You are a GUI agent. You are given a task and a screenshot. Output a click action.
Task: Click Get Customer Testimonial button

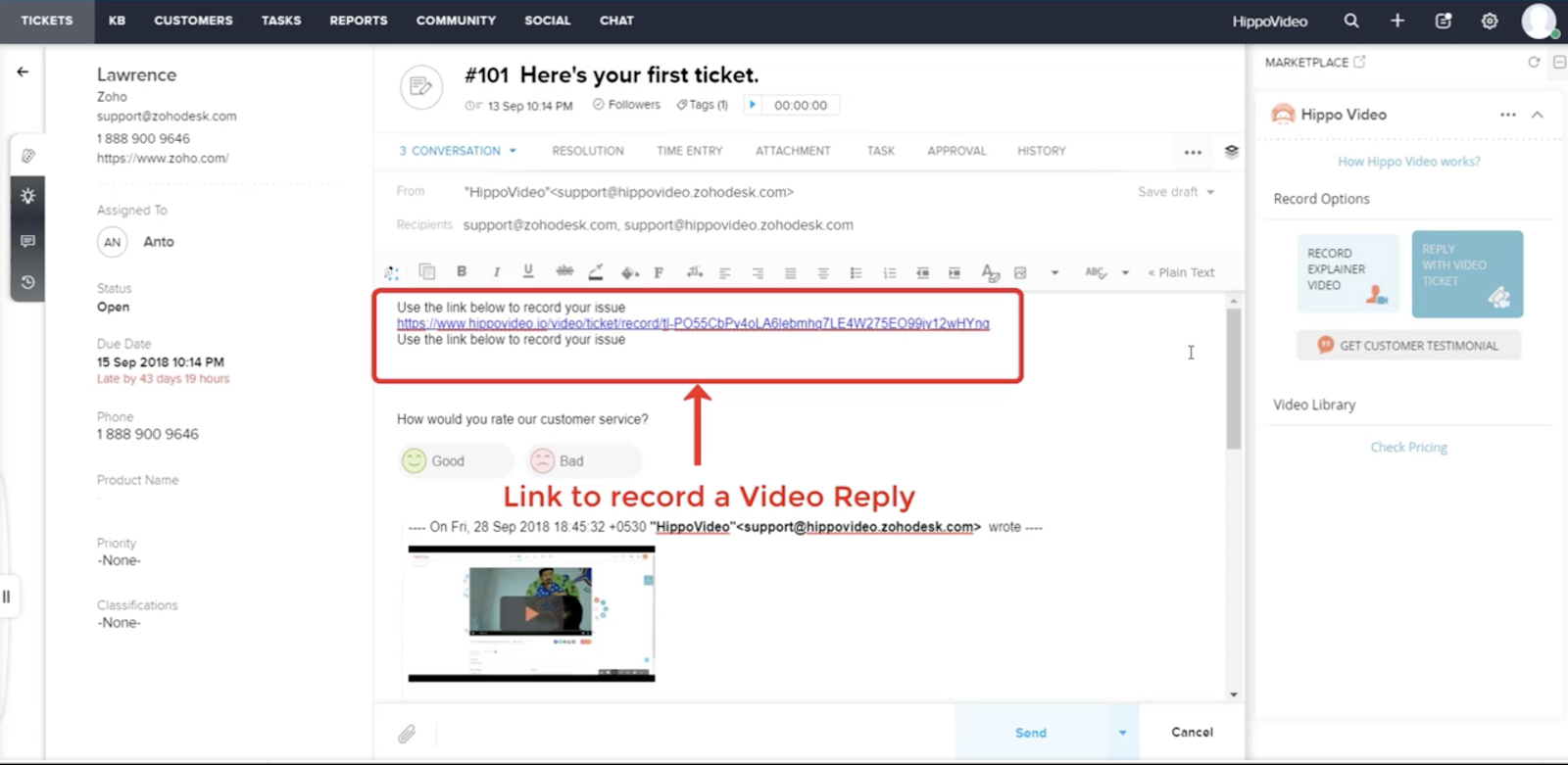point(1409,345)
